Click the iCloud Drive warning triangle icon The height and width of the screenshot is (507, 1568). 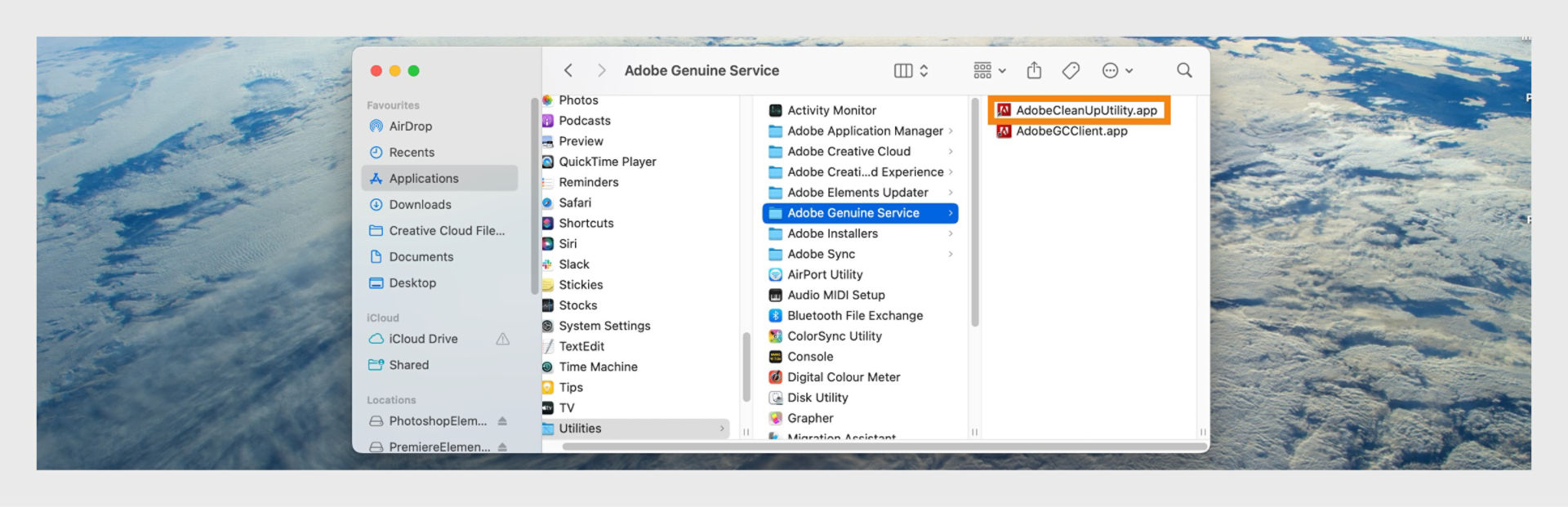(x=503, y=339)
